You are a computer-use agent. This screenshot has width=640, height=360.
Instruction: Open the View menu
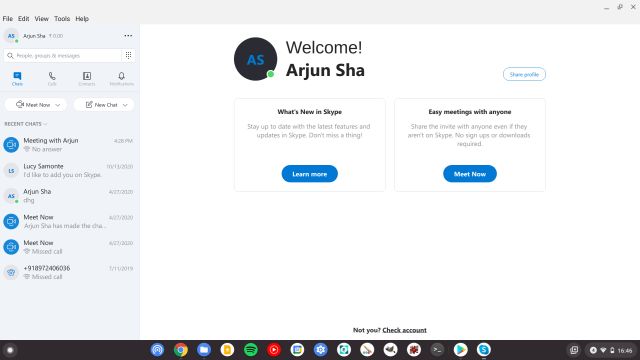(41, 19)
